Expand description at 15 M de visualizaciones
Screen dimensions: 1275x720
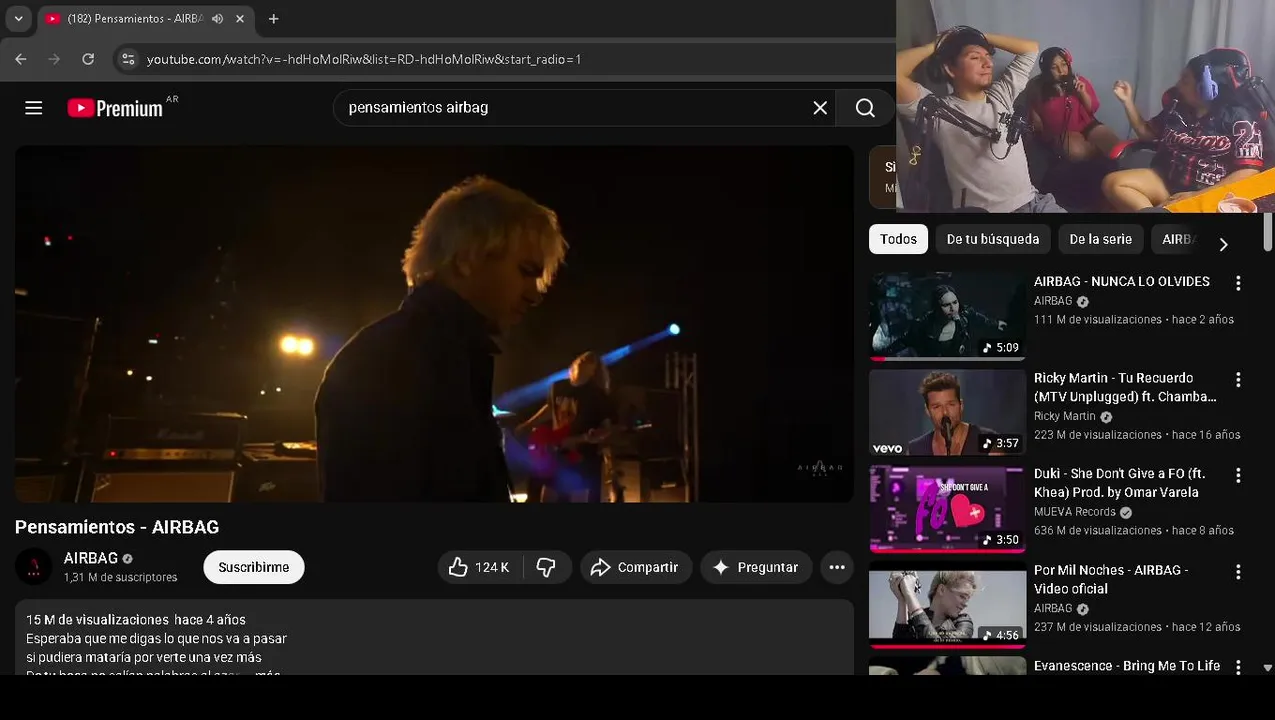point(135,620)
